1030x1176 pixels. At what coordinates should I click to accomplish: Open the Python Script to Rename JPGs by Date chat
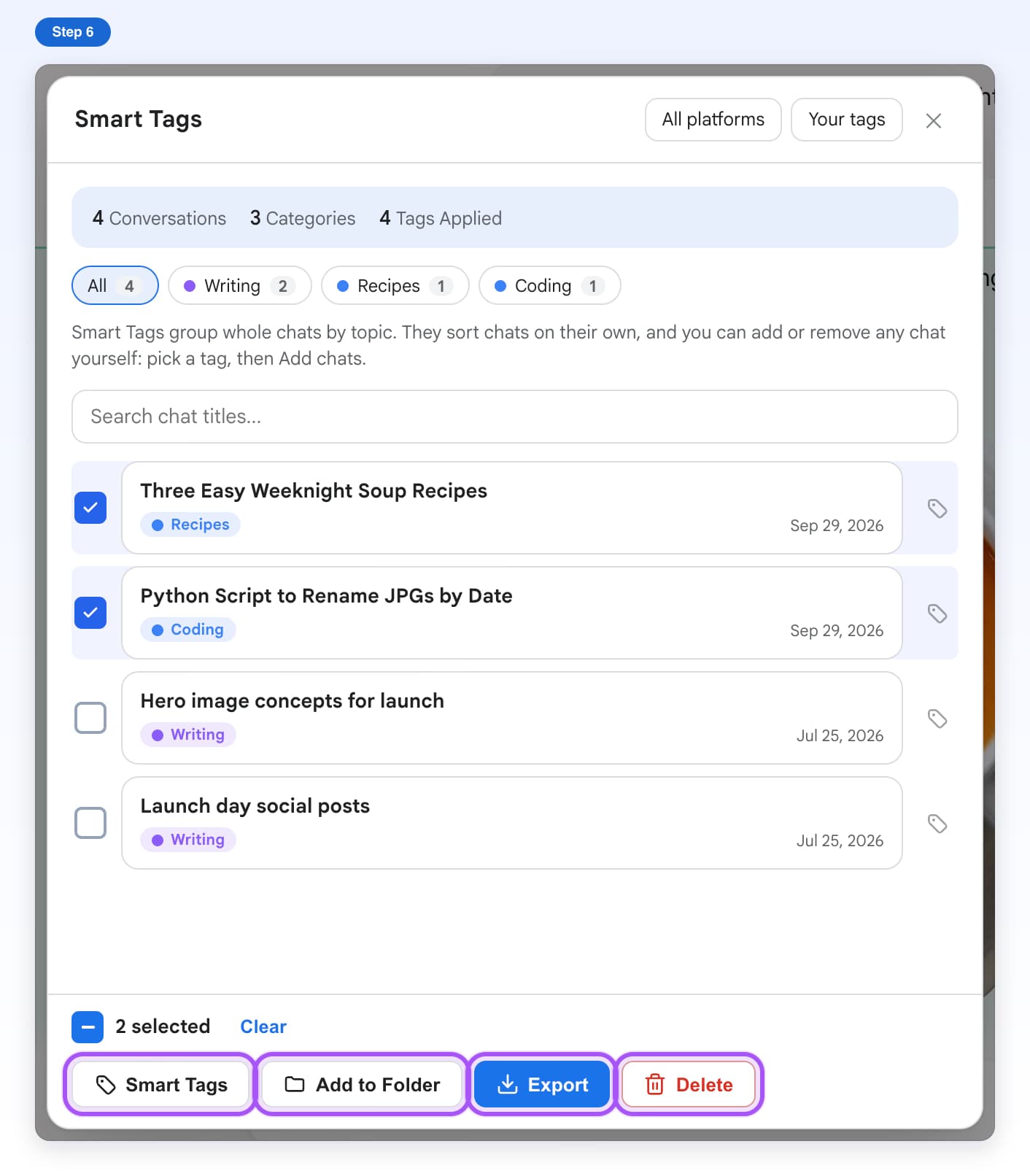pyautogui.click(x=512, y=613)
